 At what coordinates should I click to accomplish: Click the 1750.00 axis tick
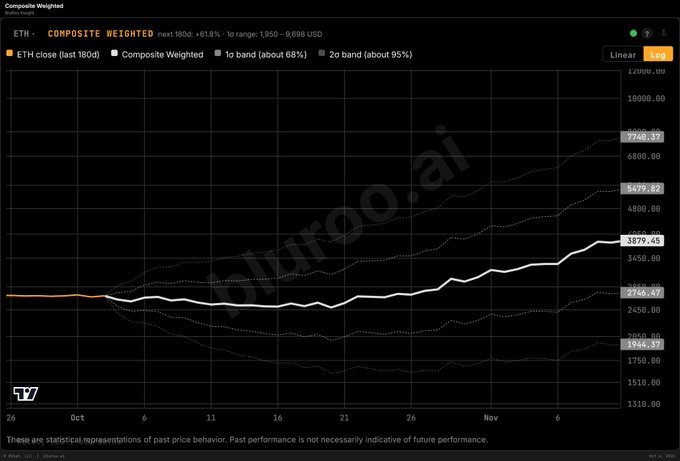pyautogui.click(x=644, y=360)
